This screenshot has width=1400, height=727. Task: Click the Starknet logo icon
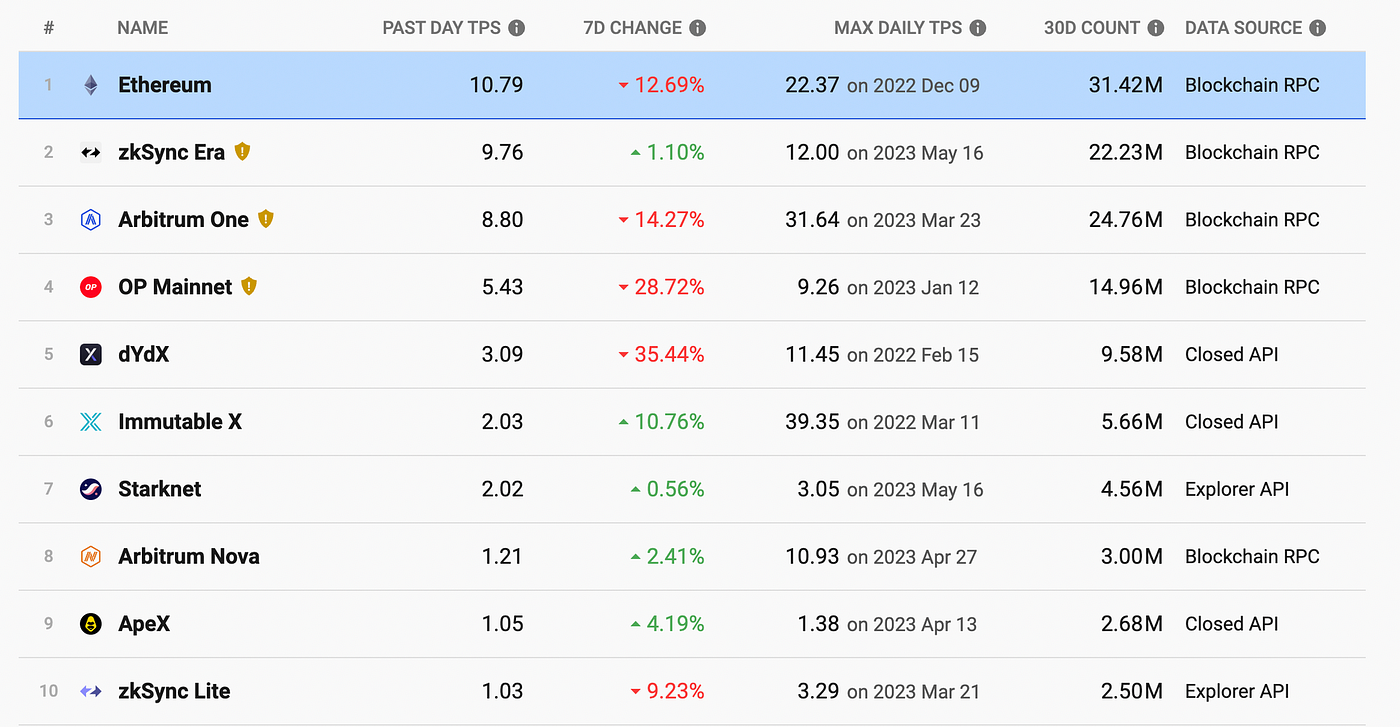[x=91, y=489]
